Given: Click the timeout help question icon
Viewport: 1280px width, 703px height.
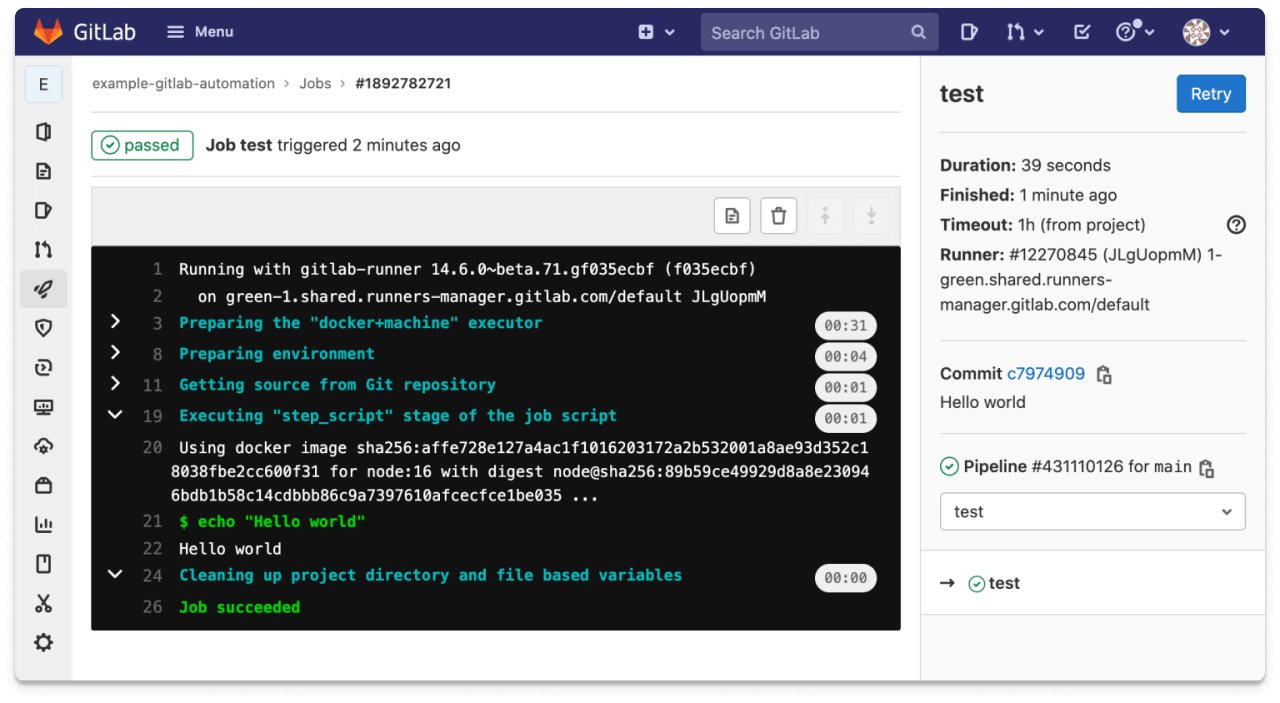Looking at the screenshot, I should click(x=1236, y=225).
